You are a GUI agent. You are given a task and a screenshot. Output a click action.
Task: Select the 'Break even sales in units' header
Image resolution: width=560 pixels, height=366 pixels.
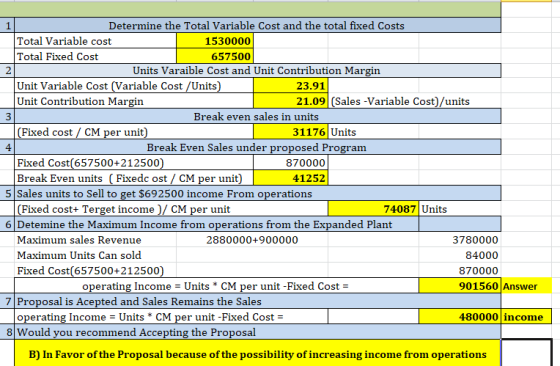pos(258,117)
